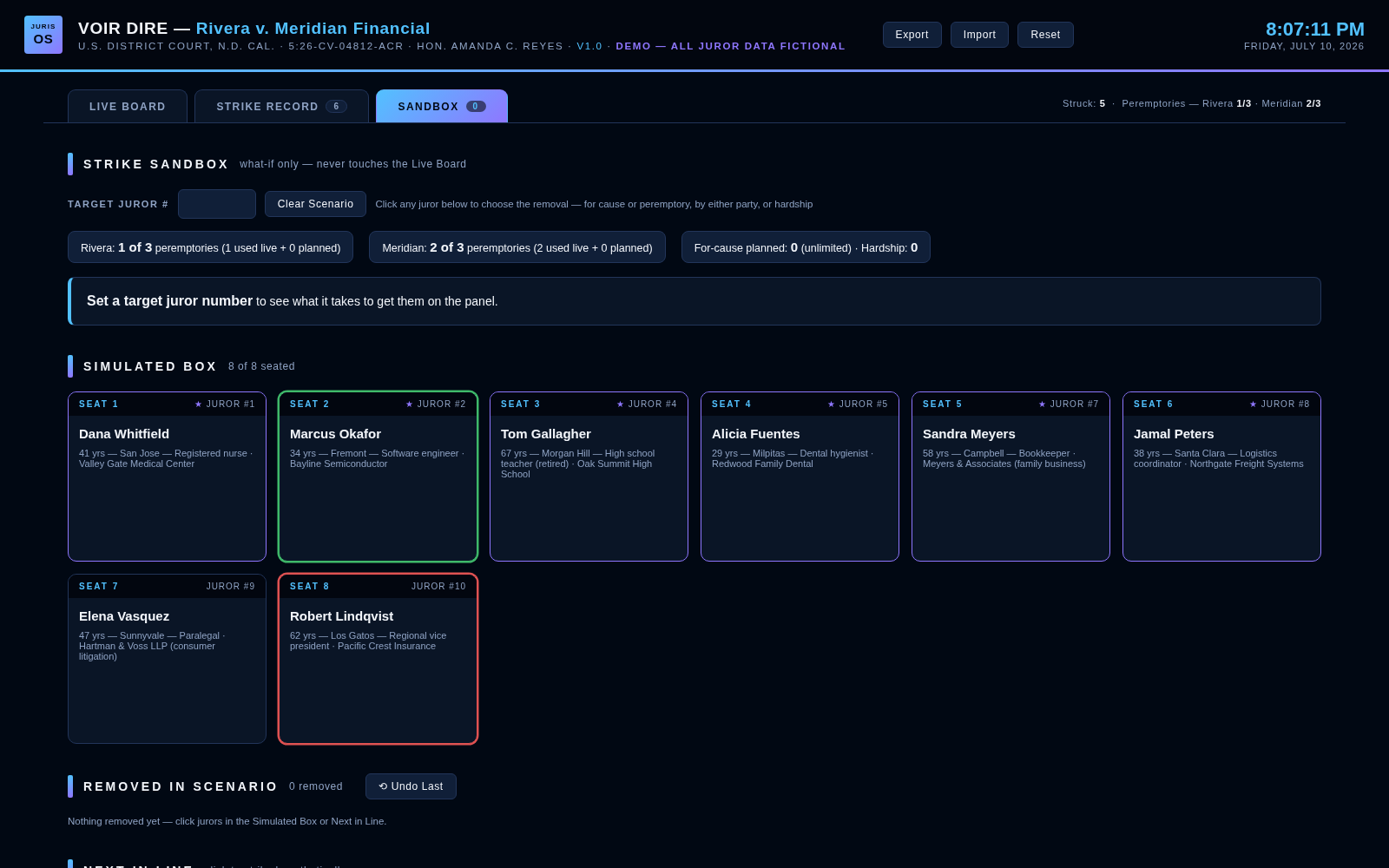Select Marcus Okafor juror card
1389x868 pixels.
tap(378, 477)
